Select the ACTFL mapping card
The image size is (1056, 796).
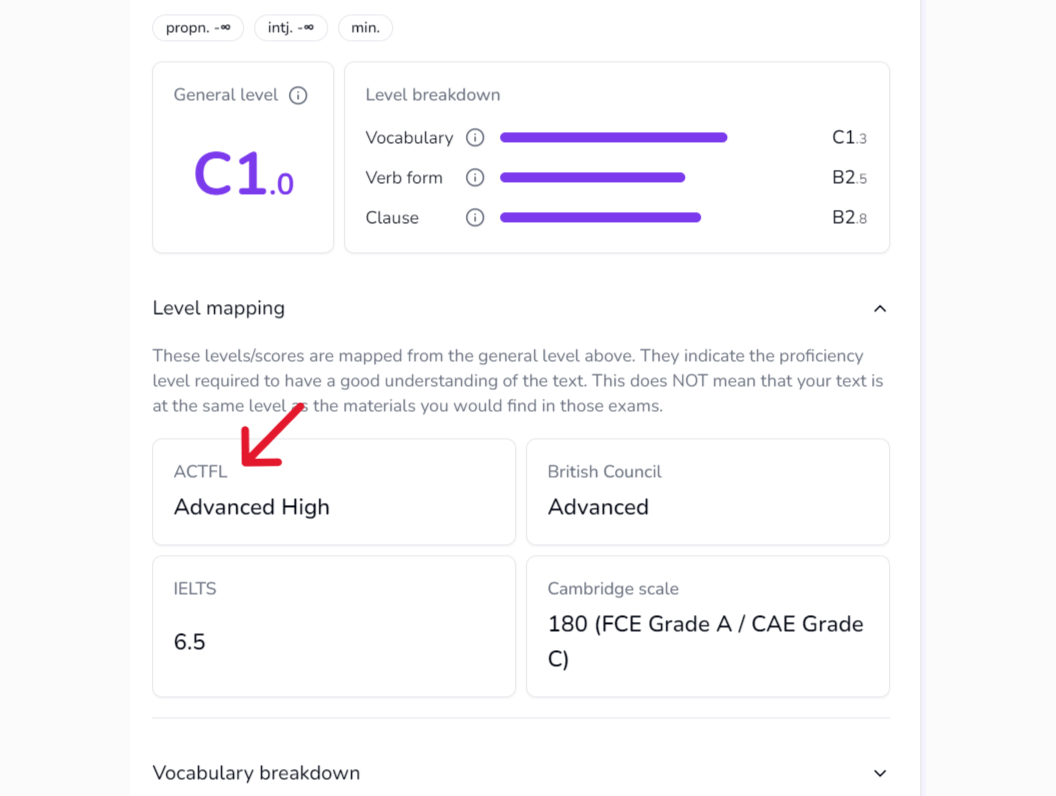[333, 491]
